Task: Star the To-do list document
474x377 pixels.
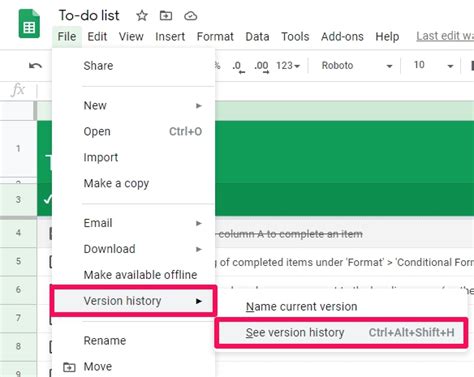Action: pyautogui.click(x=142, y=15)
